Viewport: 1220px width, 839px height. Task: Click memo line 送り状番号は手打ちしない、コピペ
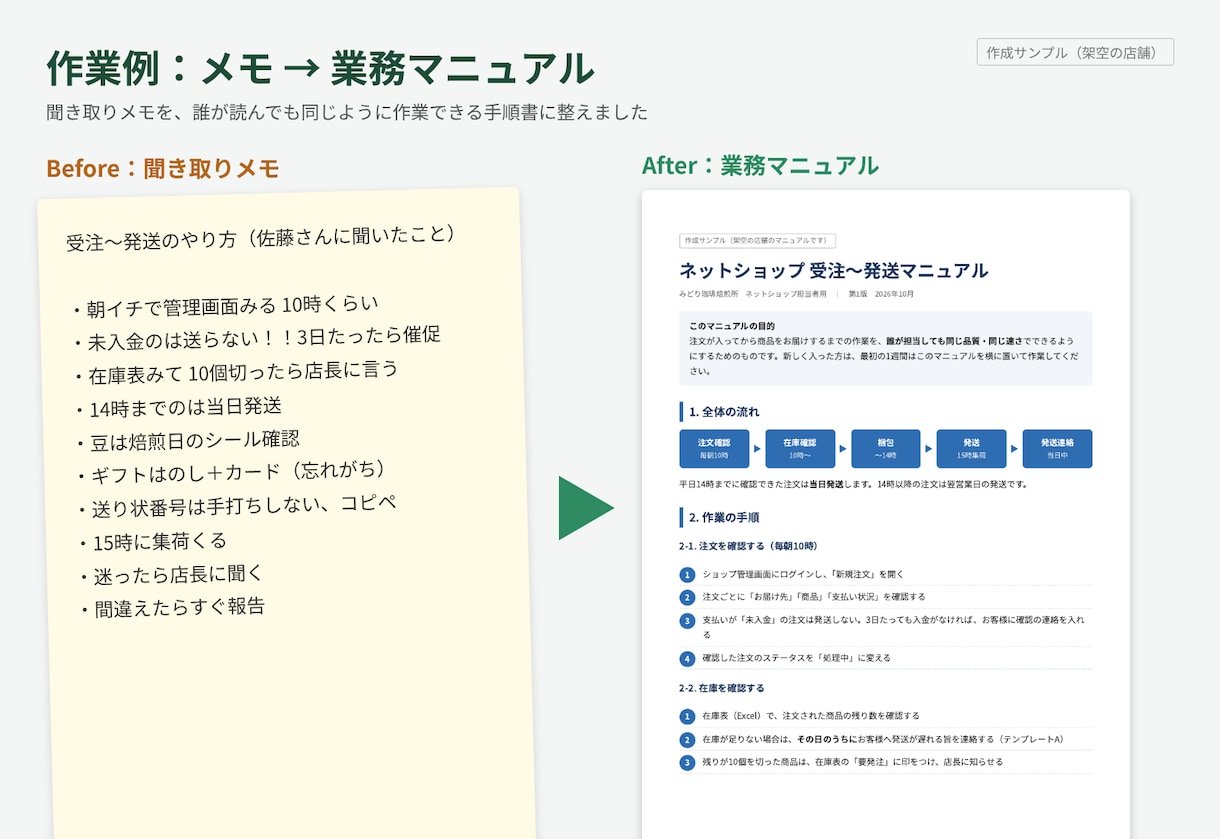[x=237, y=505]
